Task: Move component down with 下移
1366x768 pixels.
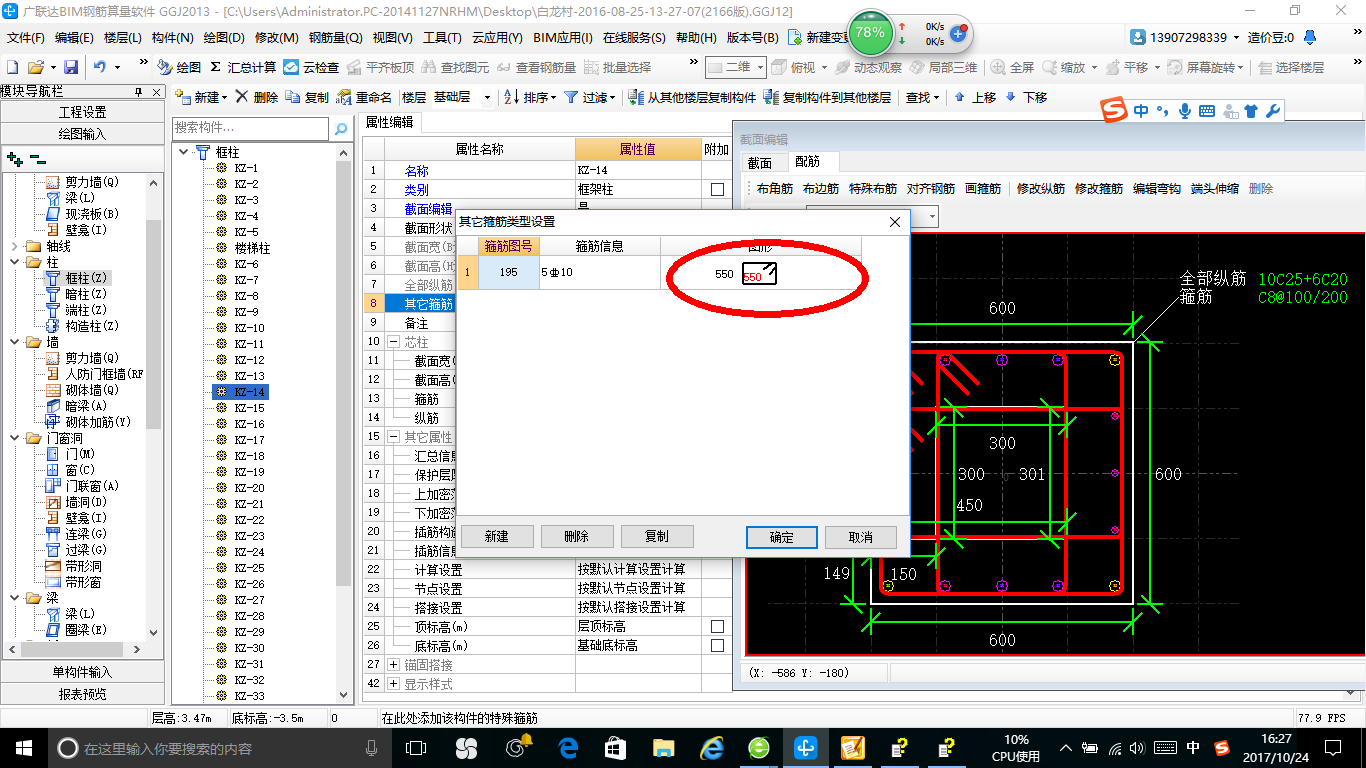Action: coord(1026,97)
